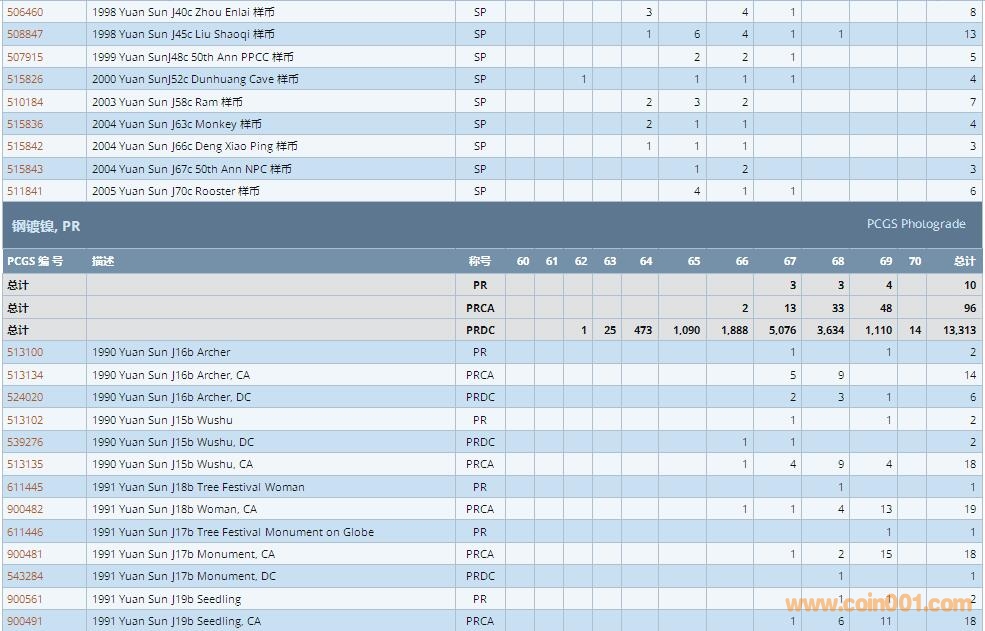Open PCGS number 513100 link

25,352
